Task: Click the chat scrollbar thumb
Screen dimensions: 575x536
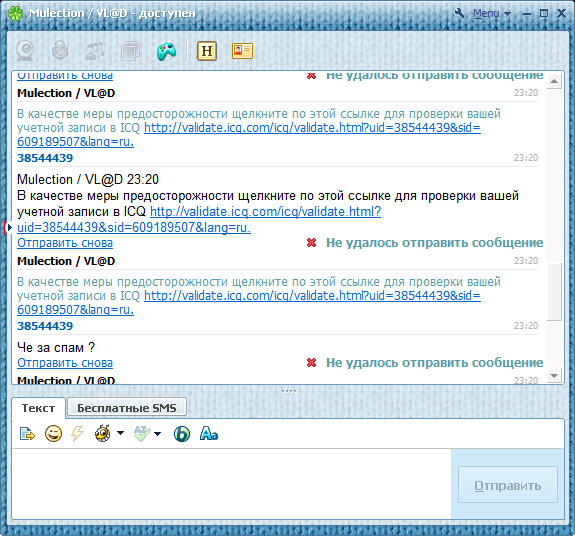Action: click(x=554, y=291)
